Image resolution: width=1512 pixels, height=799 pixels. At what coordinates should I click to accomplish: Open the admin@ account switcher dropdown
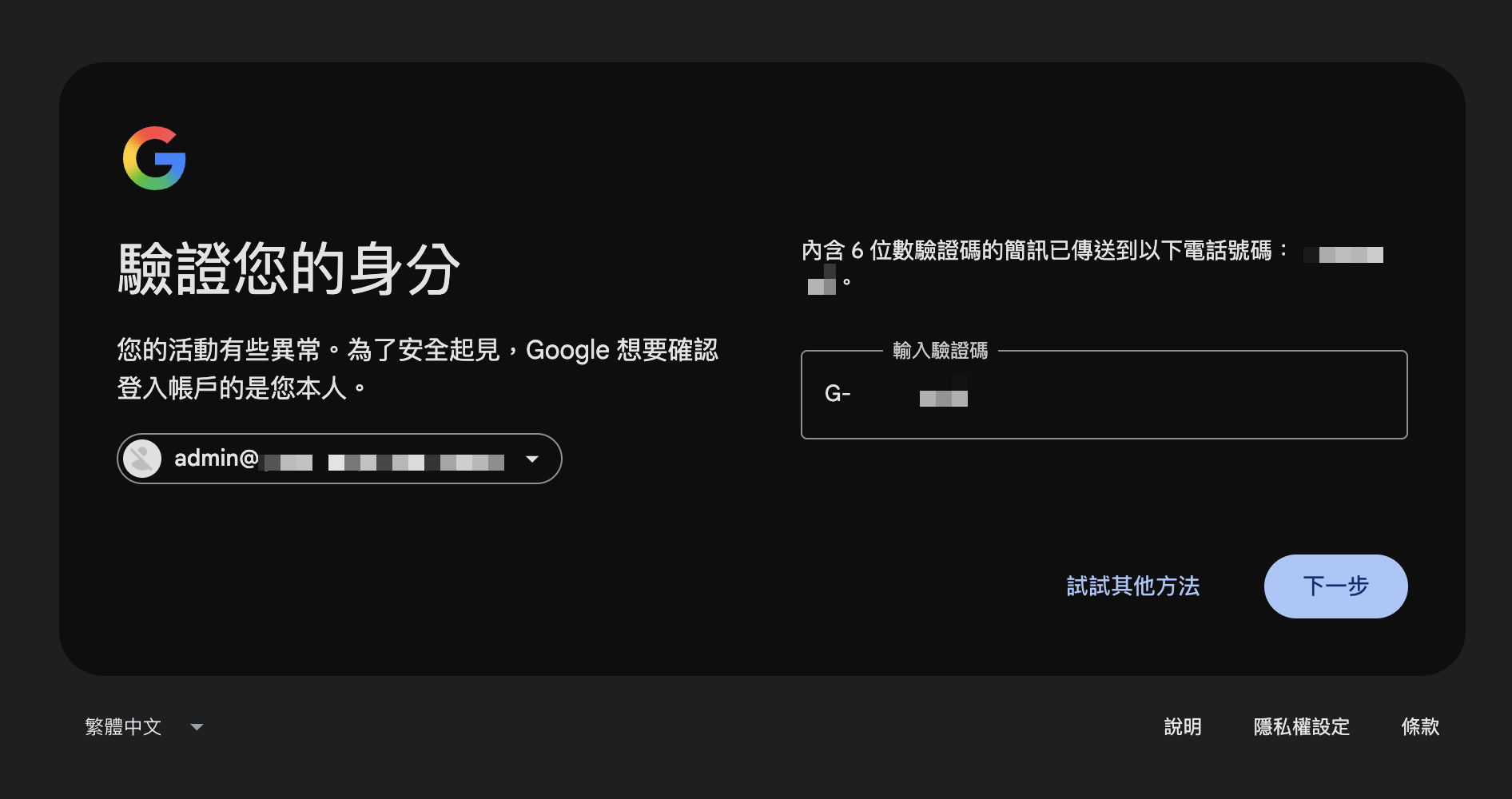(340, 459)
